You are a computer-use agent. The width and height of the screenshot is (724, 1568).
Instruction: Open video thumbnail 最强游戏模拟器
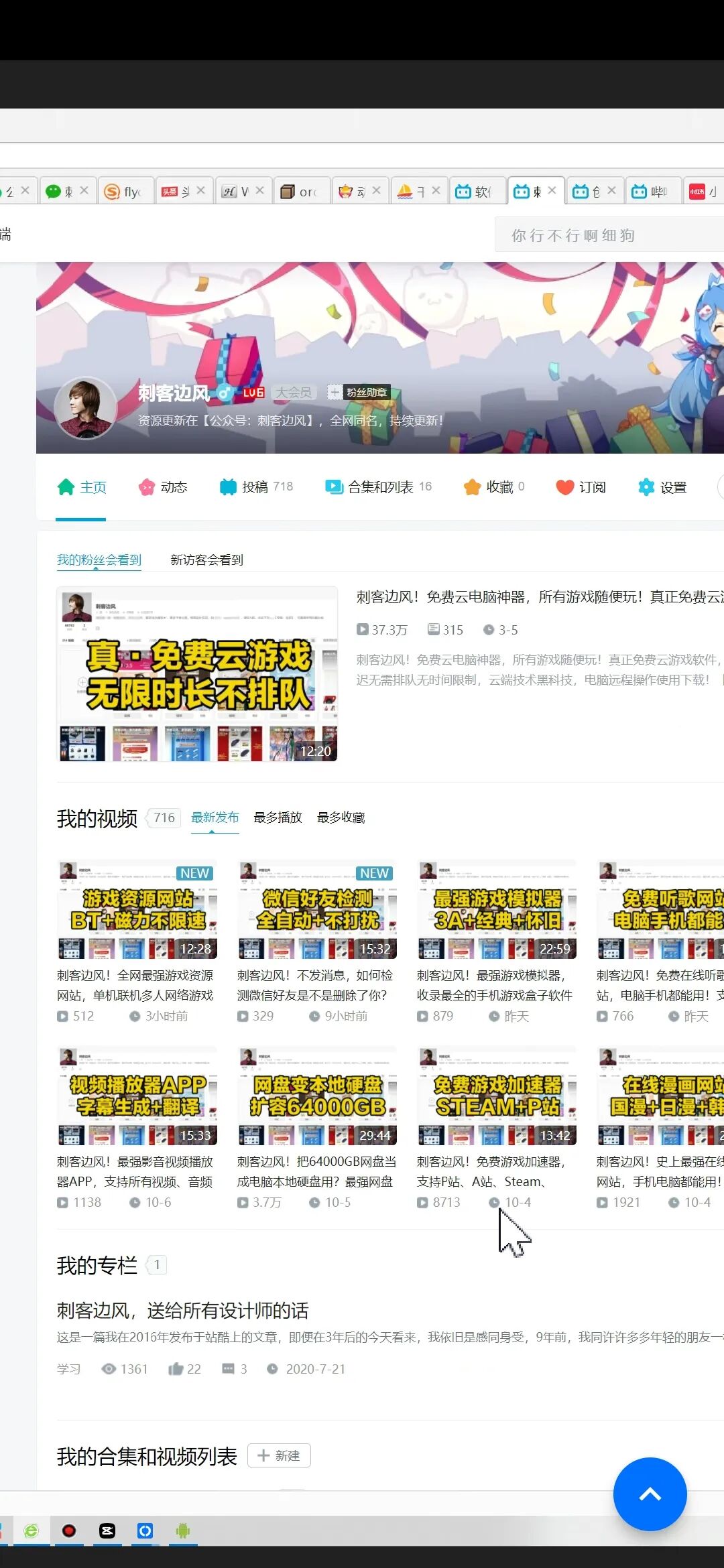497,909
